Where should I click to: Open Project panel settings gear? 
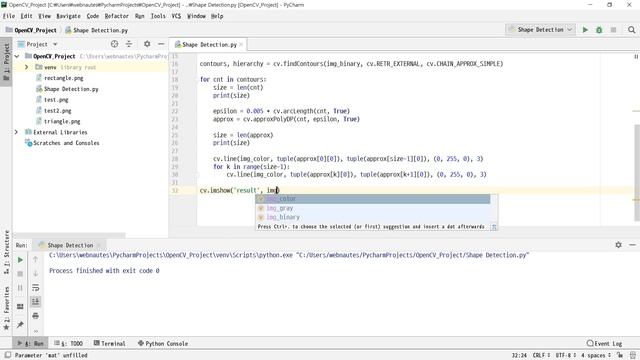pyautogui.click(x=147, y=44)
